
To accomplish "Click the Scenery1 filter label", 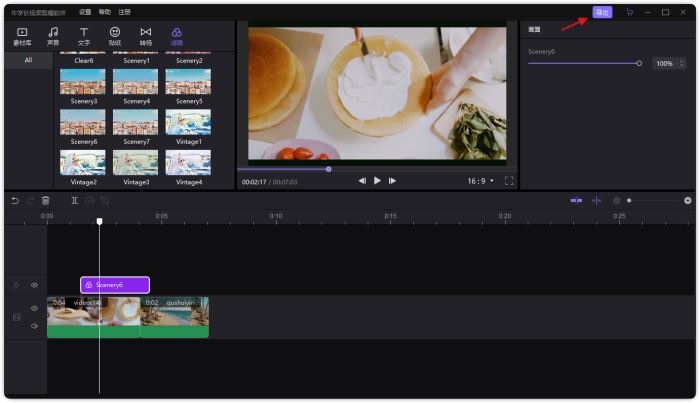I will (x=136, y=61).
